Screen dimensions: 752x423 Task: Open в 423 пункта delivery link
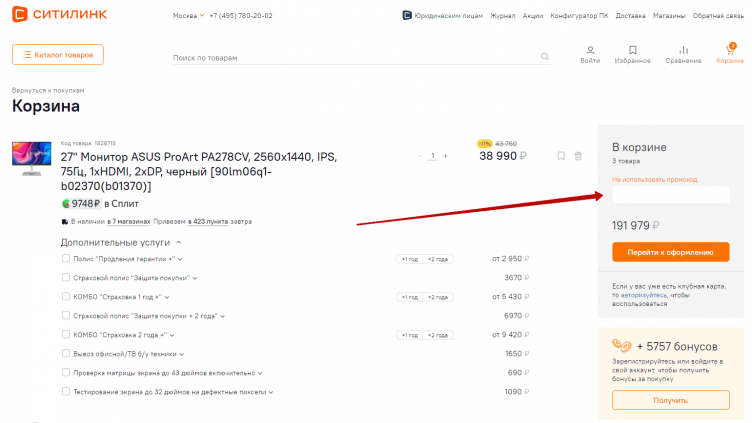tap(208, 222)
